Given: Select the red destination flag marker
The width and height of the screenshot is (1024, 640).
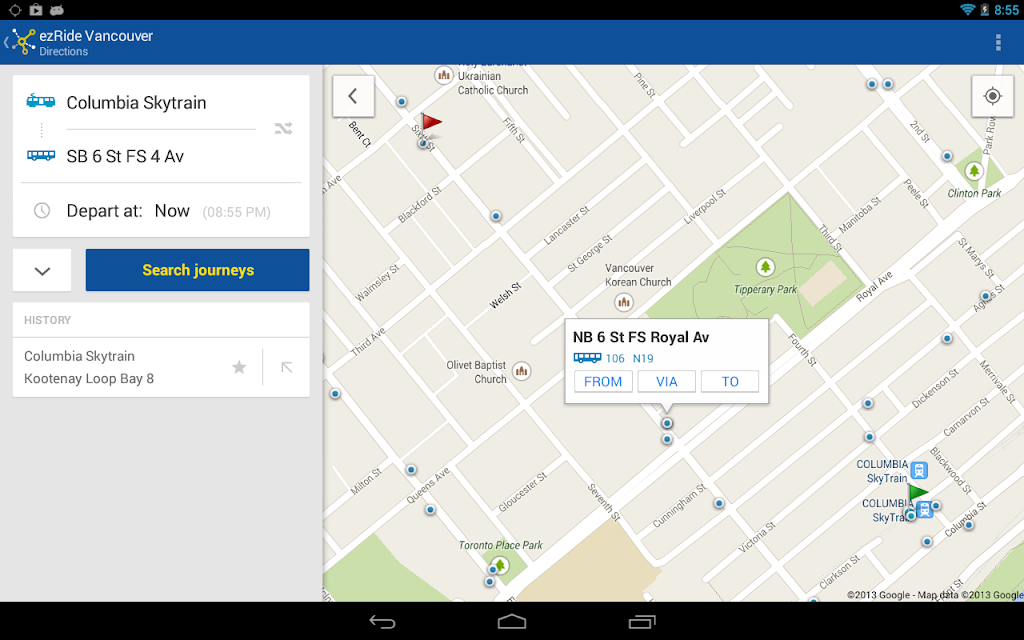Looking at the screenshot, I should (x=430, y=123).
